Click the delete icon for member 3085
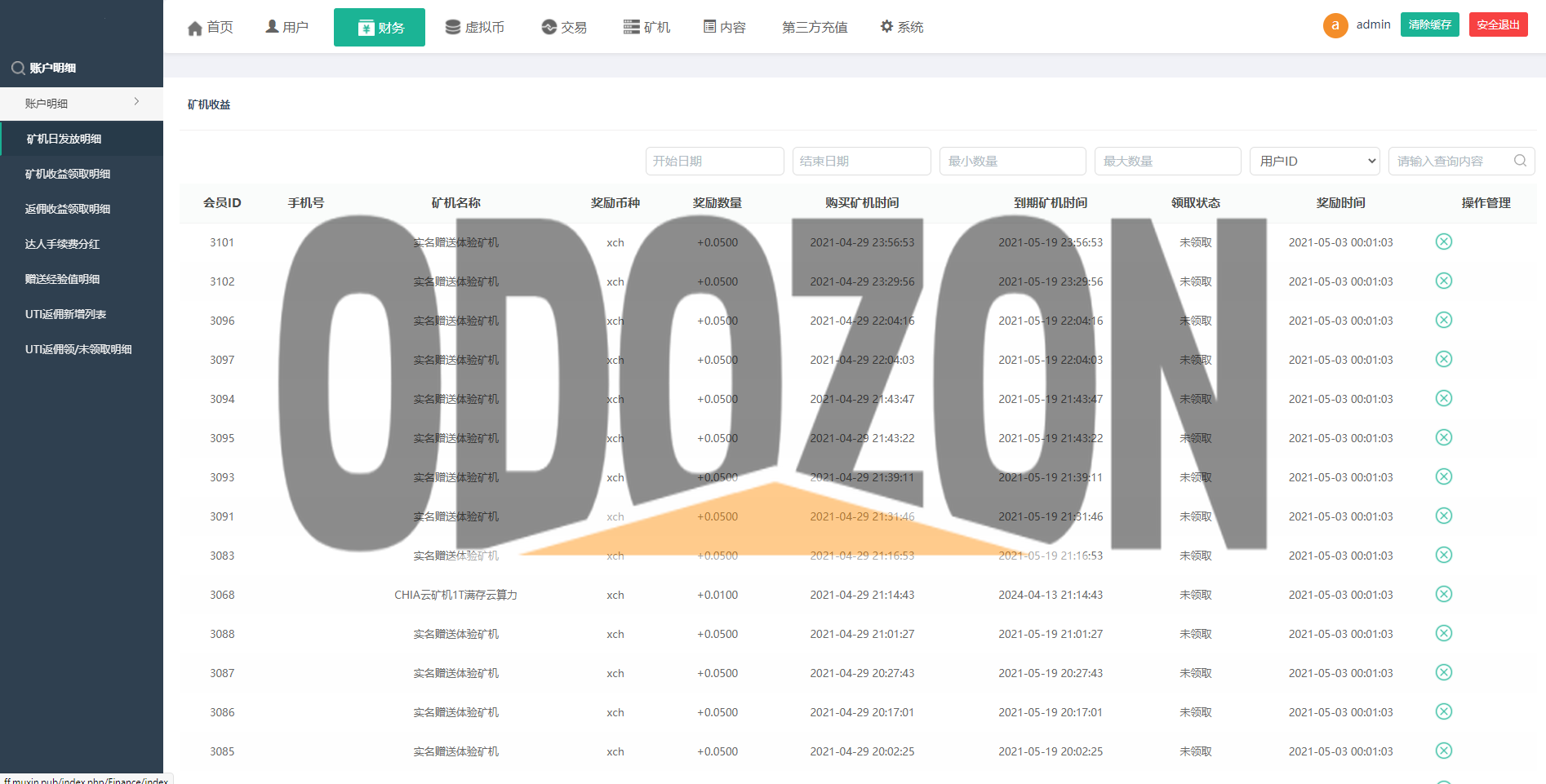1546x784 pixels. pos(1443,751)
